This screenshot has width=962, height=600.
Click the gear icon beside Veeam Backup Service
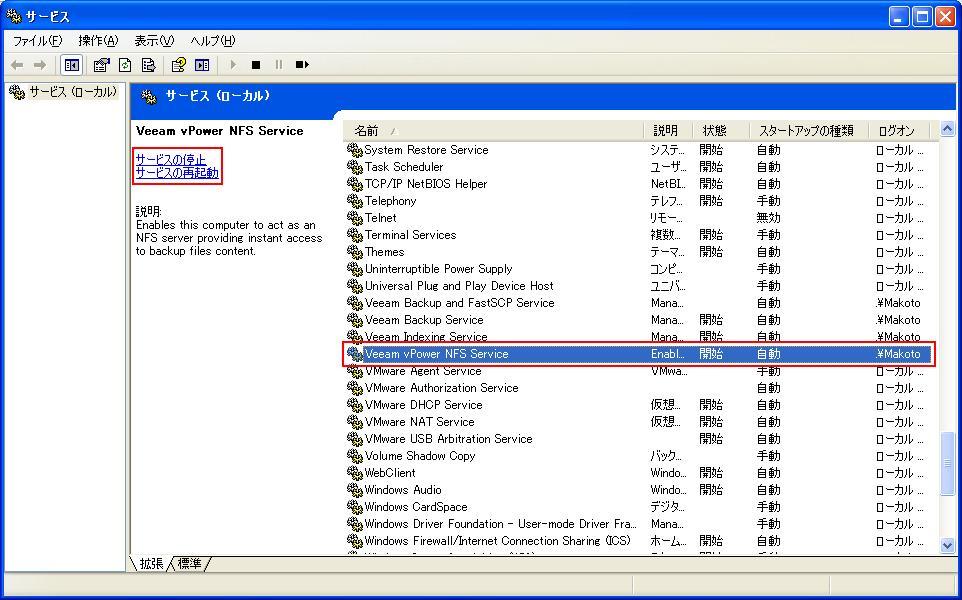coord(355,320)
